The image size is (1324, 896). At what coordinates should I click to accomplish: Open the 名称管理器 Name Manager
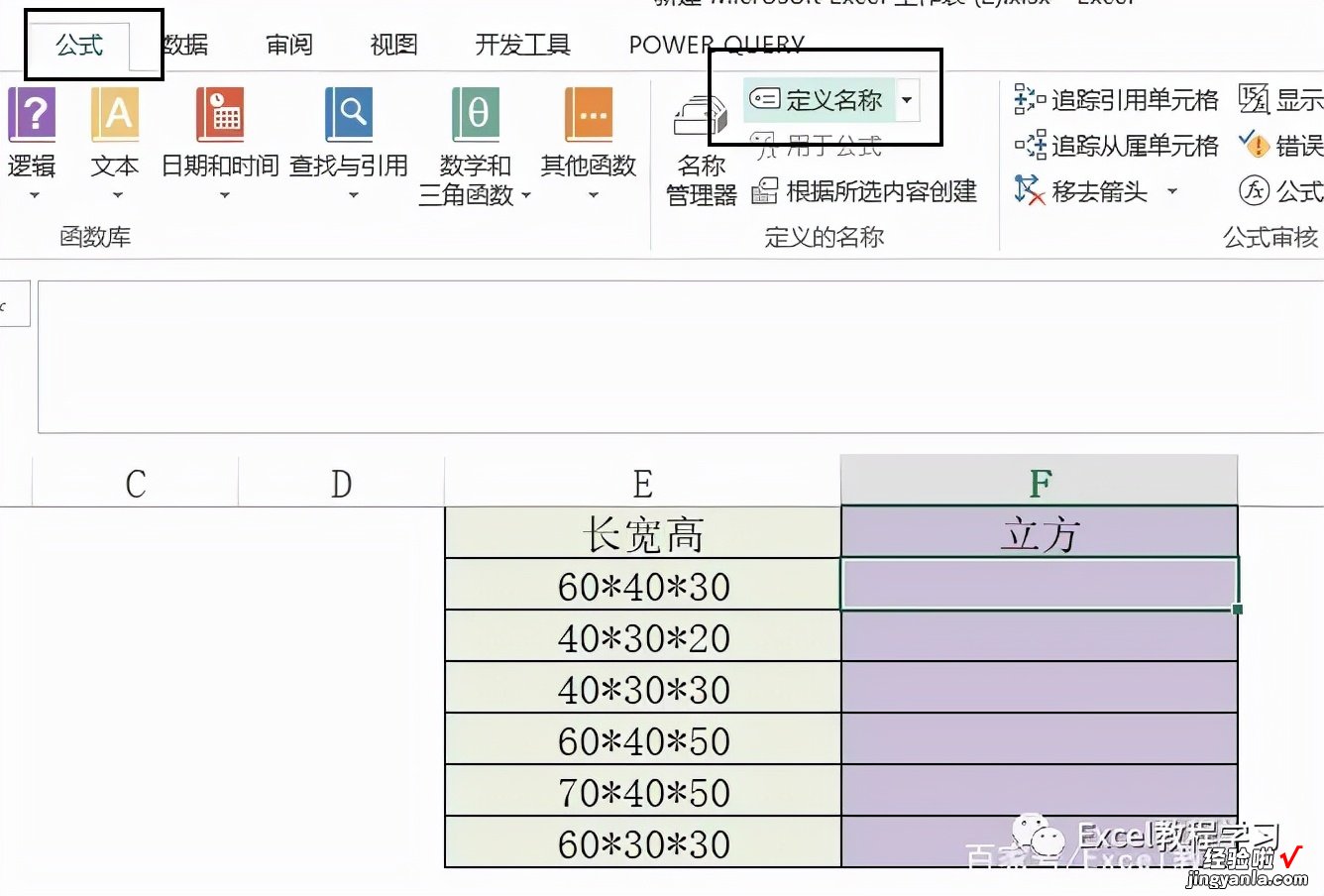(702, 150)
